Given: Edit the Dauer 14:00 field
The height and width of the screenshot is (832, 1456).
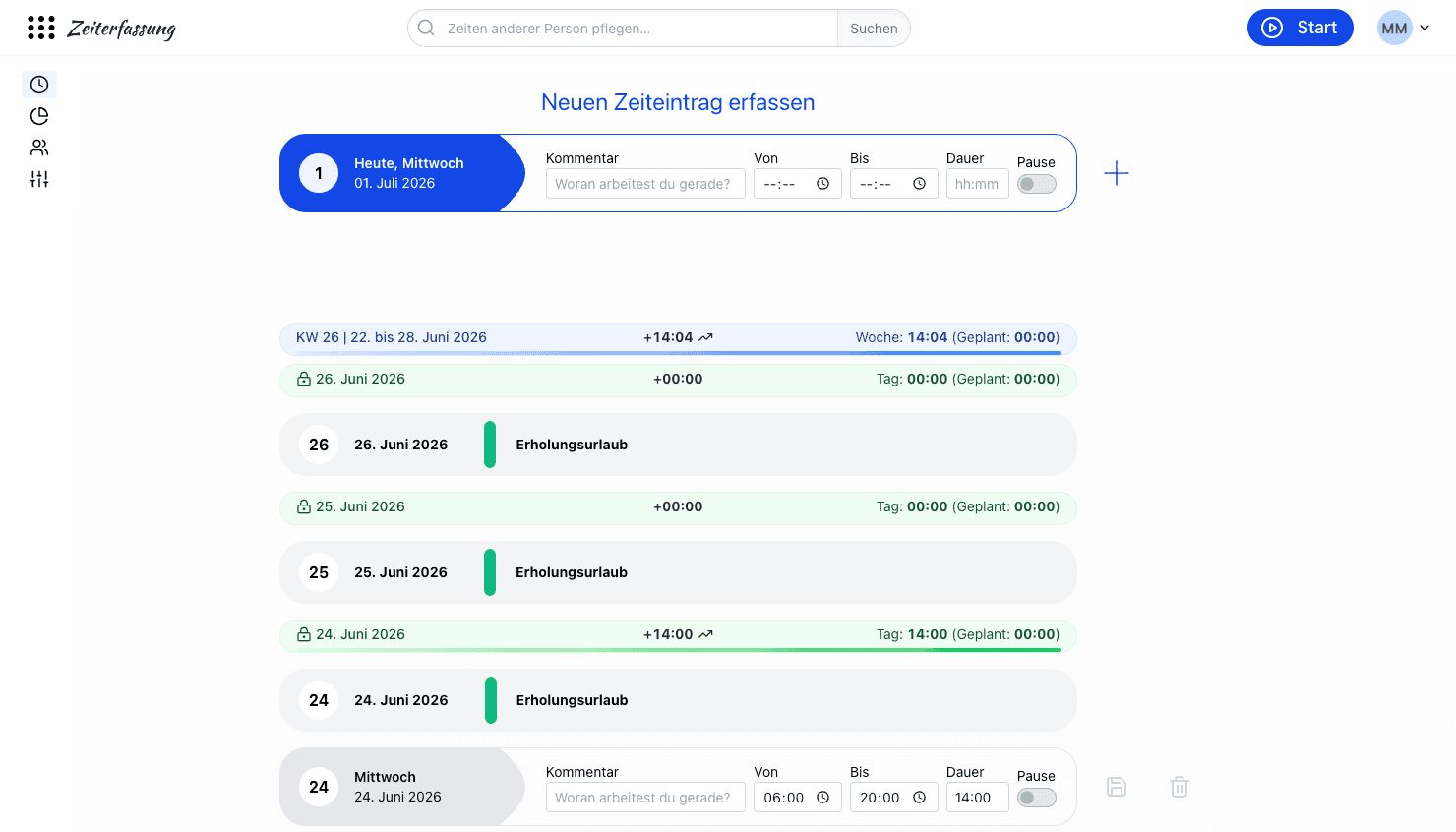Looking at the screenshot, I should click(977, 798).
